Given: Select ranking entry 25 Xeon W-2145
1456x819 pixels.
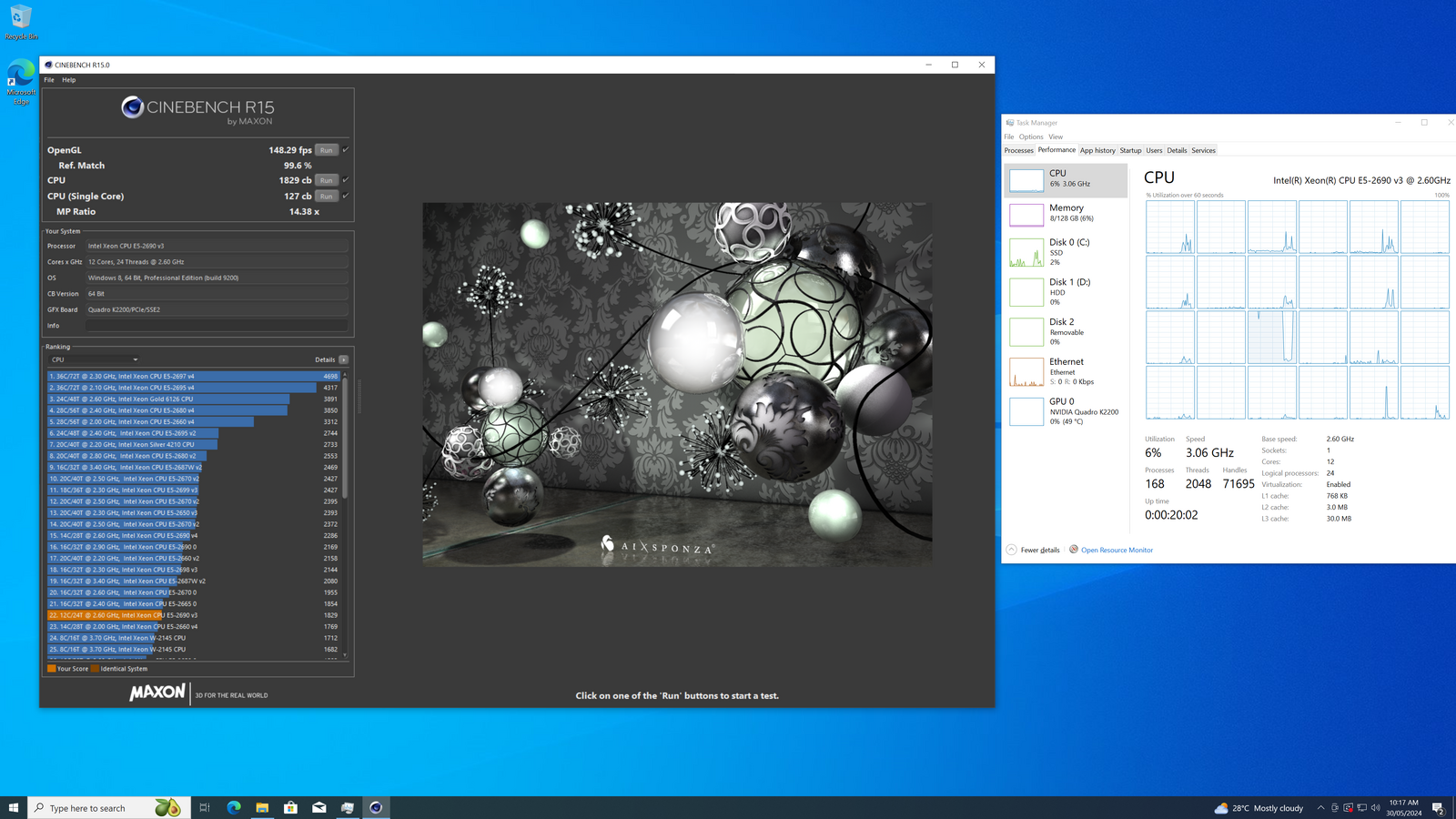Looking at the screenshot, I should click(x=194, y=650).
